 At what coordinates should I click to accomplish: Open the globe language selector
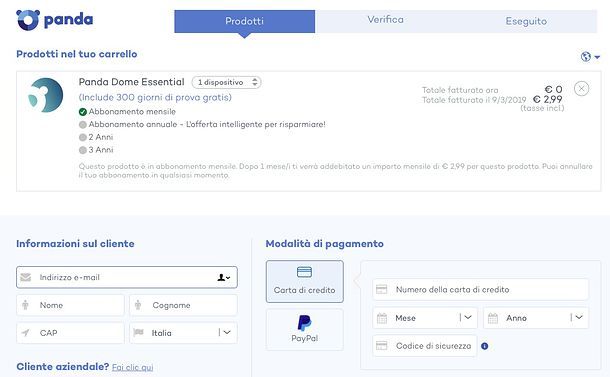pos(586,57)
